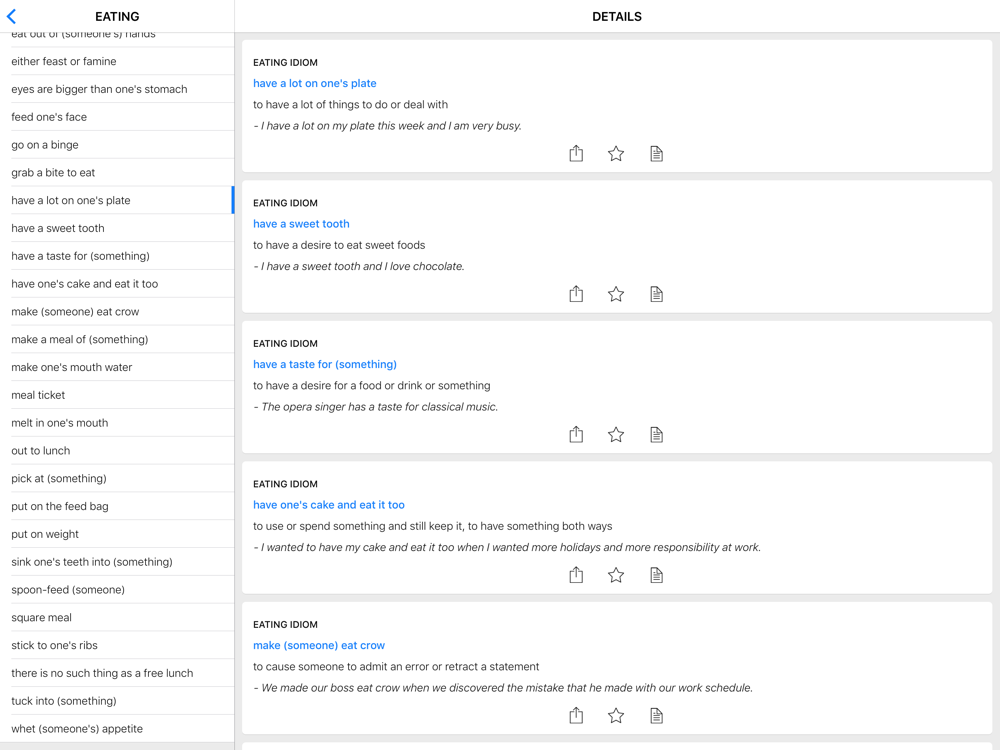The image size is (1000, 750).
Task: Open notes for 'have one's cake and eat it too'
Action: point(656,575)
